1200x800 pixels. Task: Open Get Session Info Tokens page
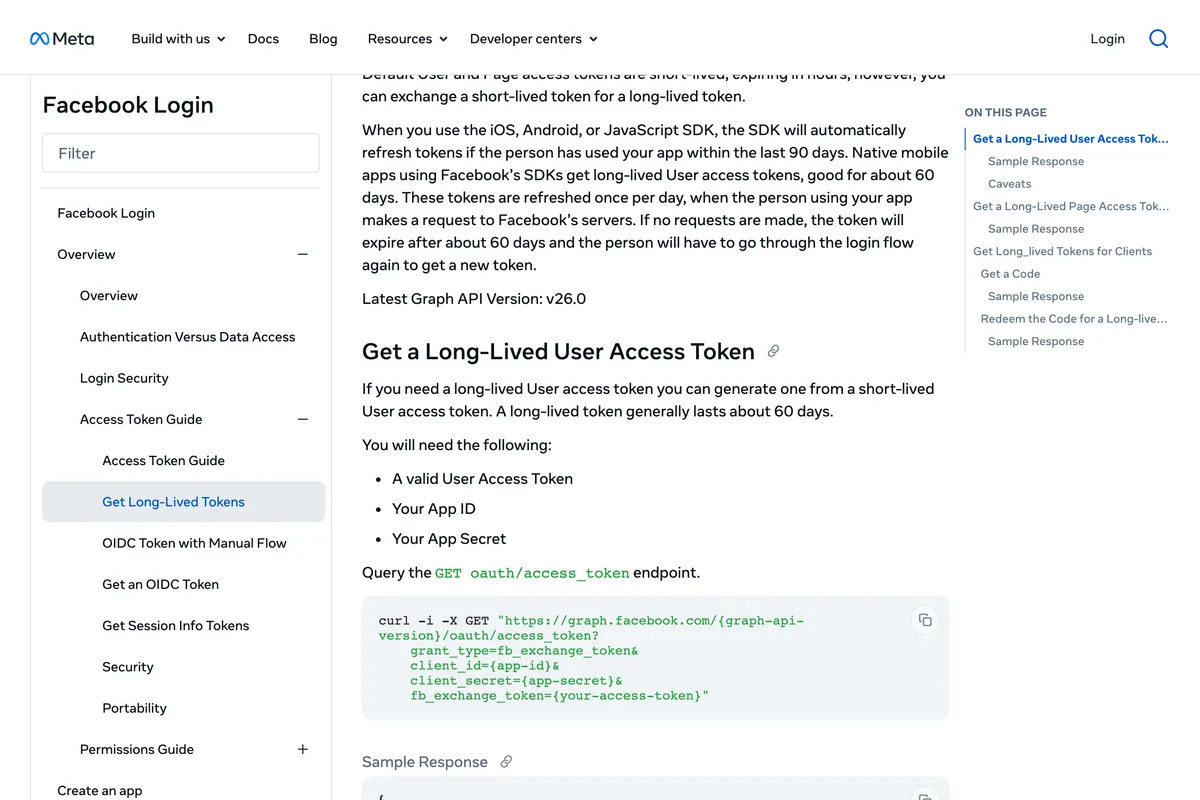[175, 626]
